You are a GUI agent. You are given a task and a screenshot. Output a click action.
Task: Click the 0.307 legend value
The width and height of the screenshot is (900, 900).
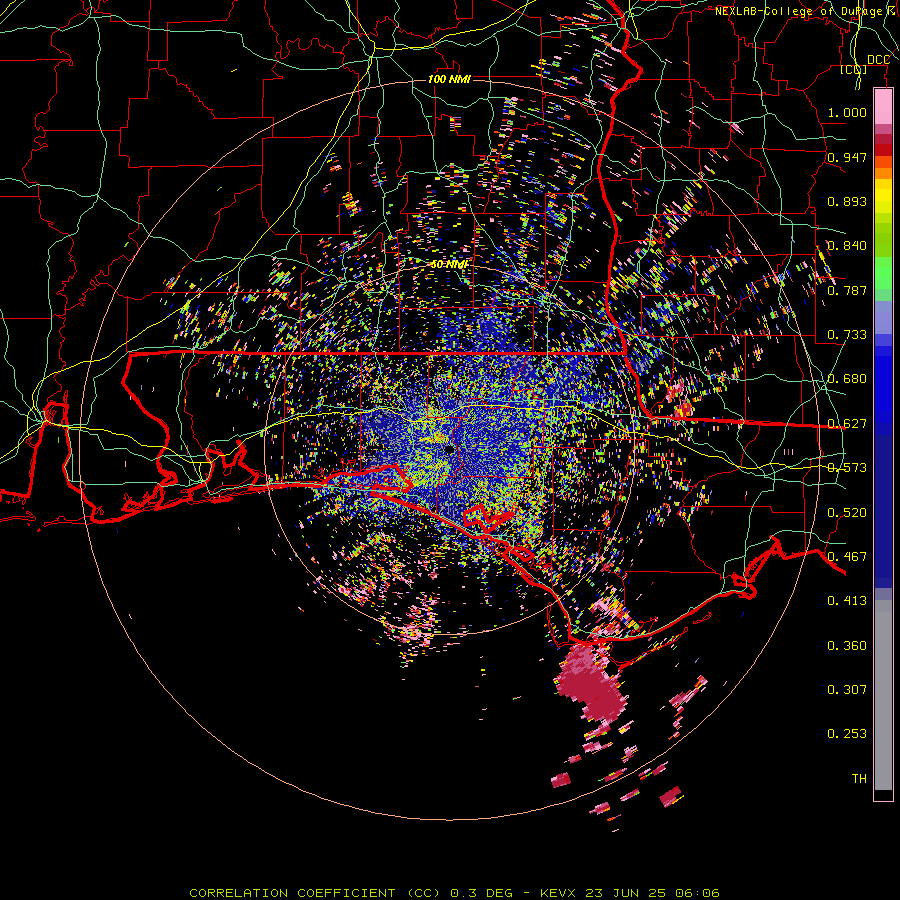(847, 690)
